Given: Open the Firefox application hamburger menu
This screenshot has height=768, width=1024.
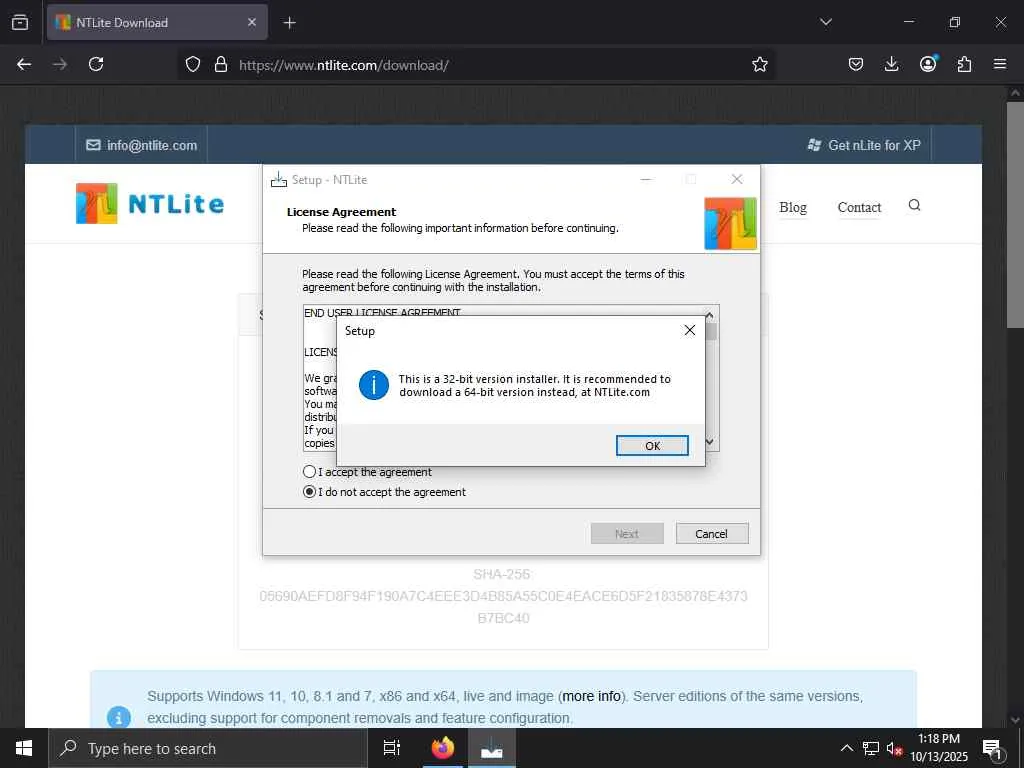Looking at the screenshot, I should pyautogui.click(x=1000, y=64).
